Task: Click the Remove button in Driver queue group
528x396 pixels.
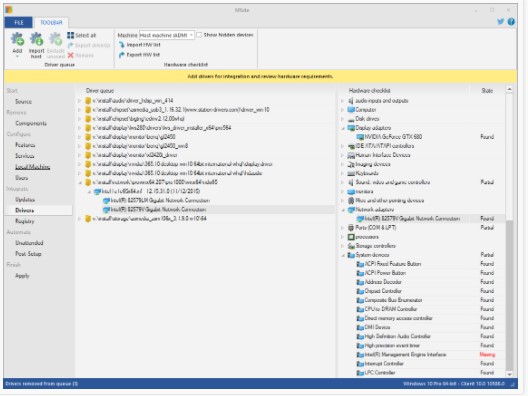Action: click(x=80, y=55)
